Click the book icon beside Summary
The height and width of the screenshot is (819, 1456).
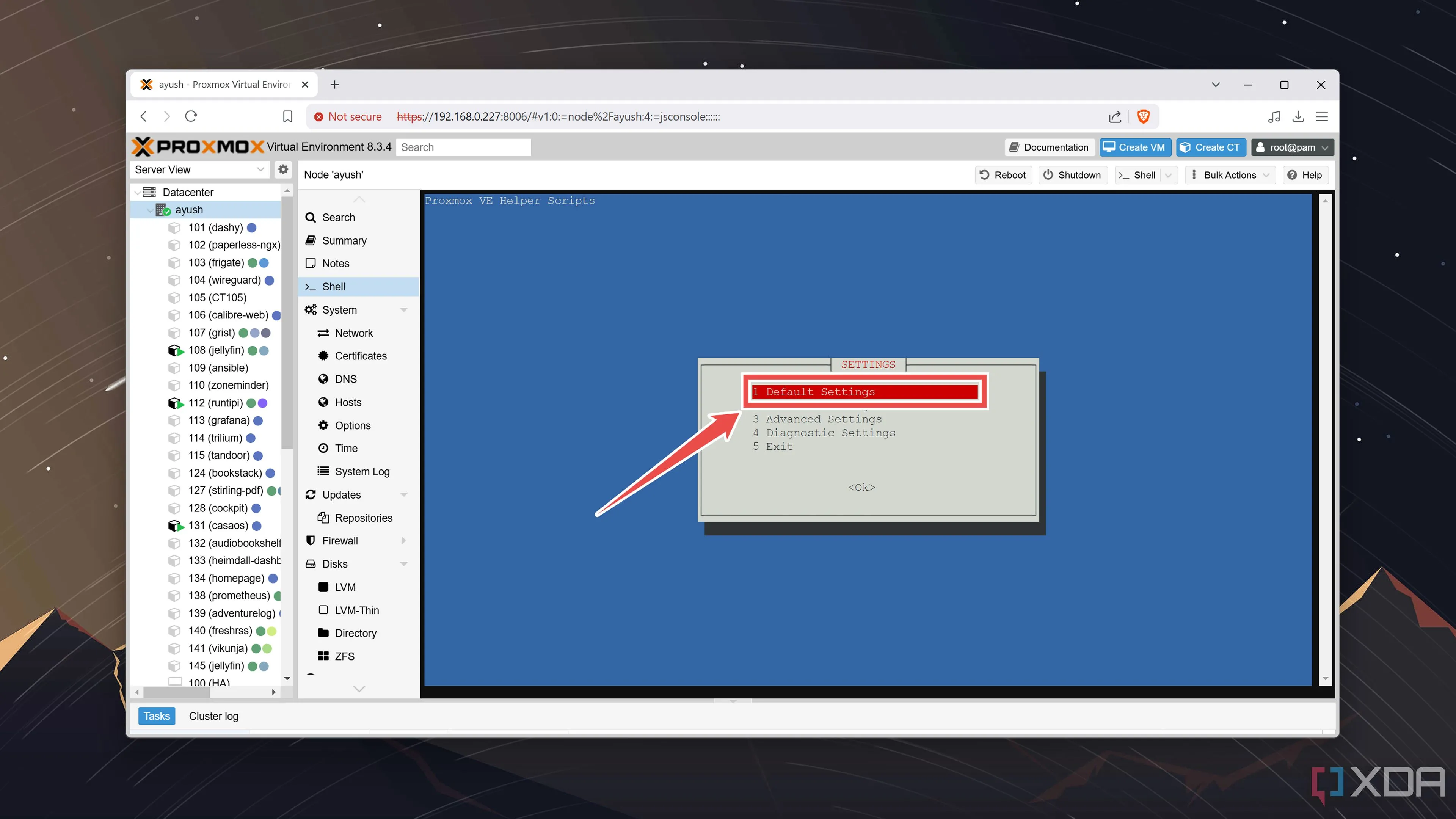pos(310,241)
